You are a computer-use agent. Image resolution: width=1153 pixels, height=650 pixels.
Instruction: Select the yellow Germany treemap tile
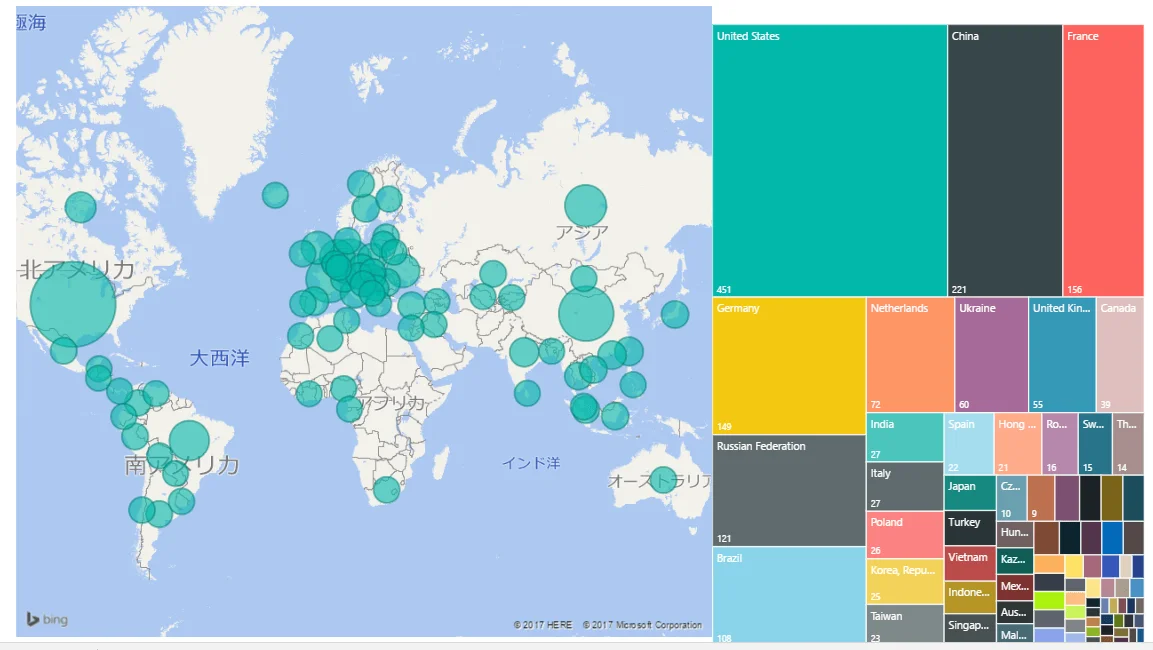pos(789,365)
